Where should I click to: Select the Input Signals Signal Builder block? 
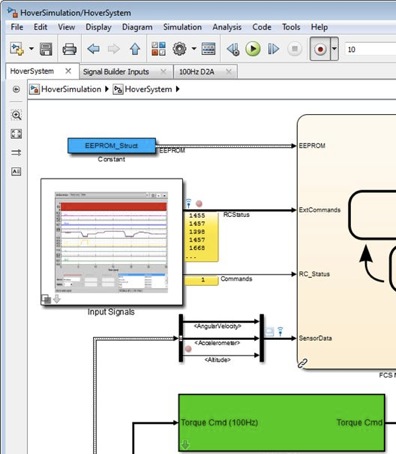[x=112, y=242]
